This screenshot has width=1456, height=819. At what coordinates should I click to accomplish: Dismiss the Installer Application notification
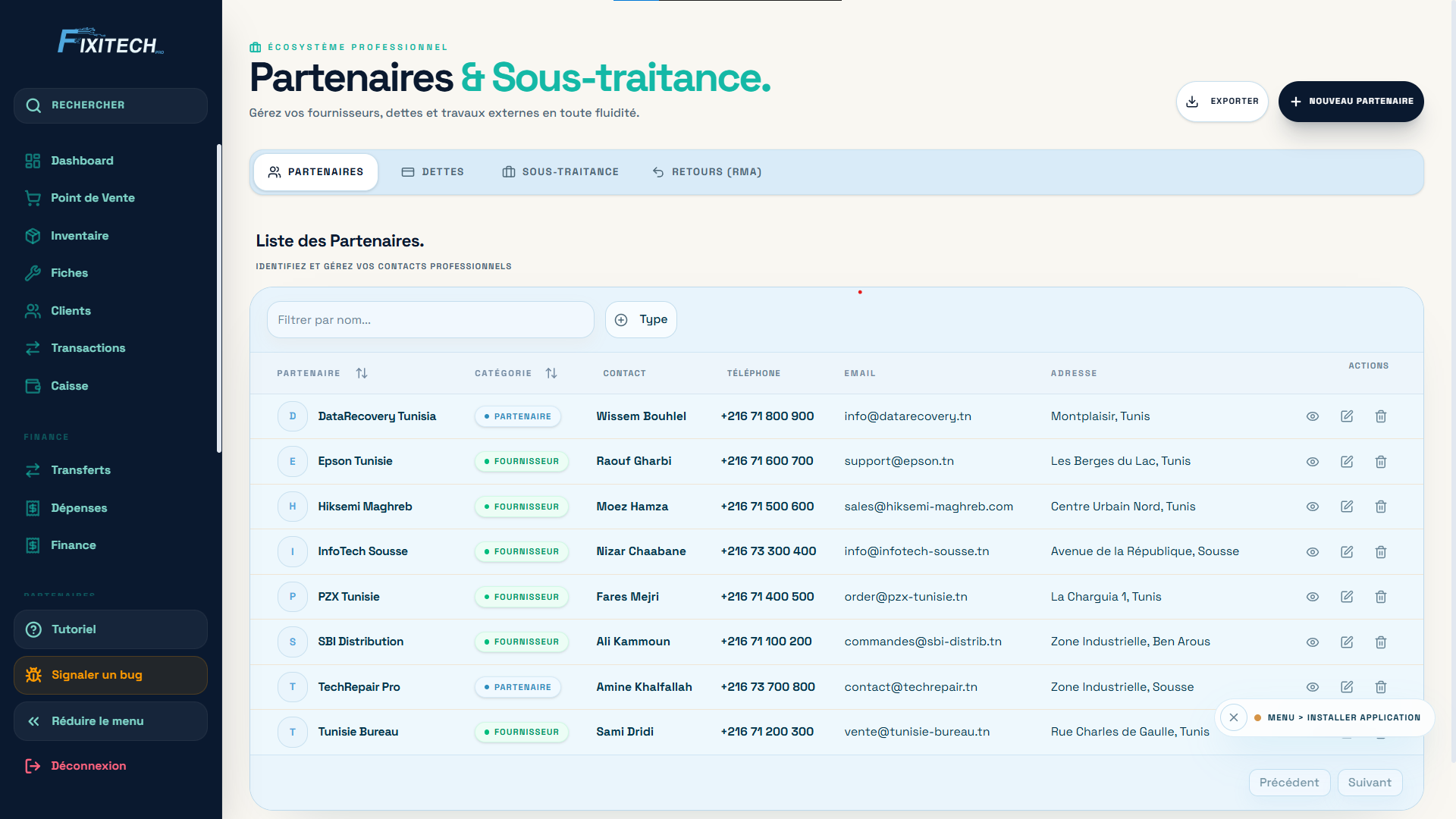coord(1234,717)
